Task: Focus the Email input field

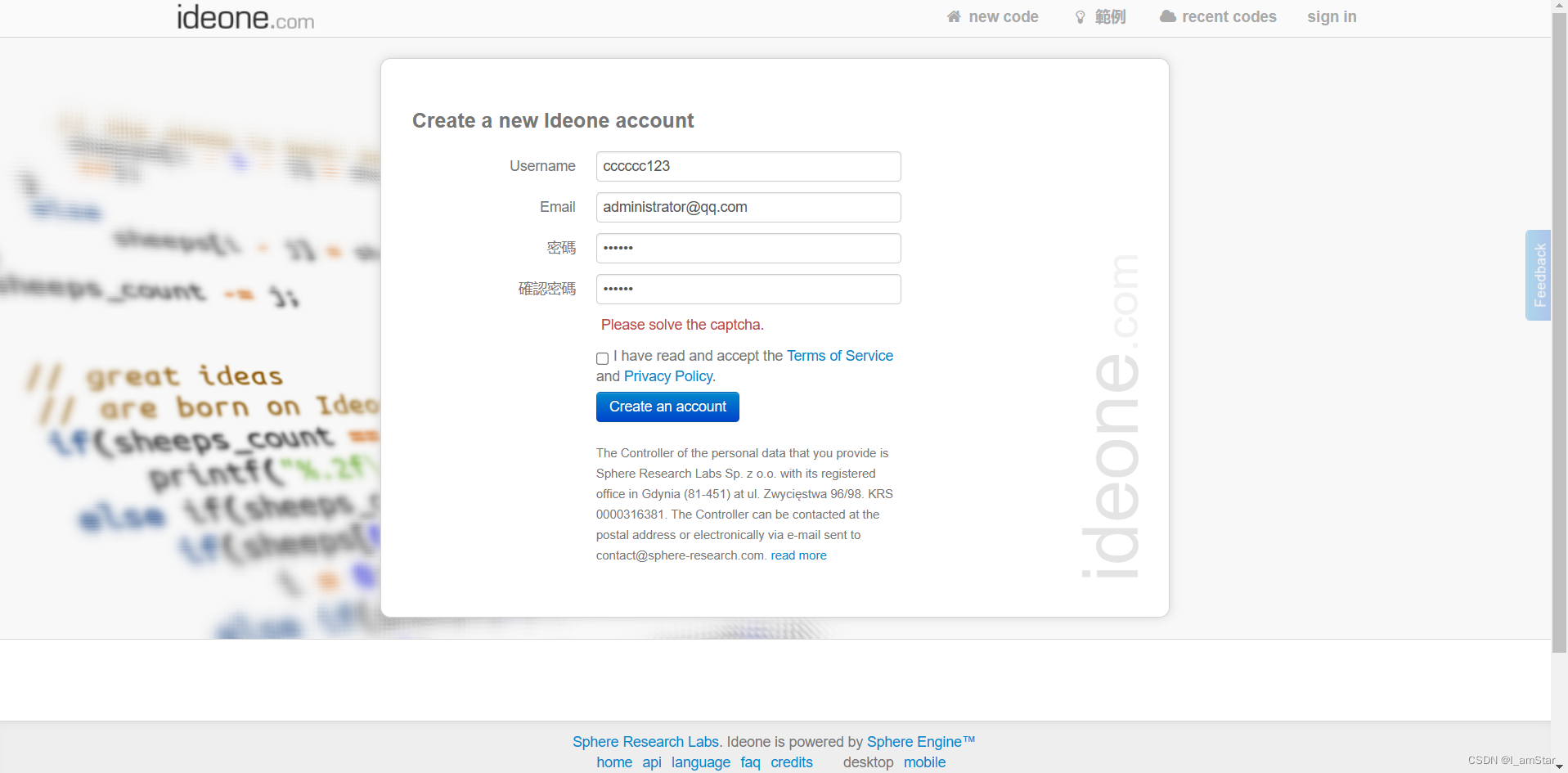Action: [748, 207]
